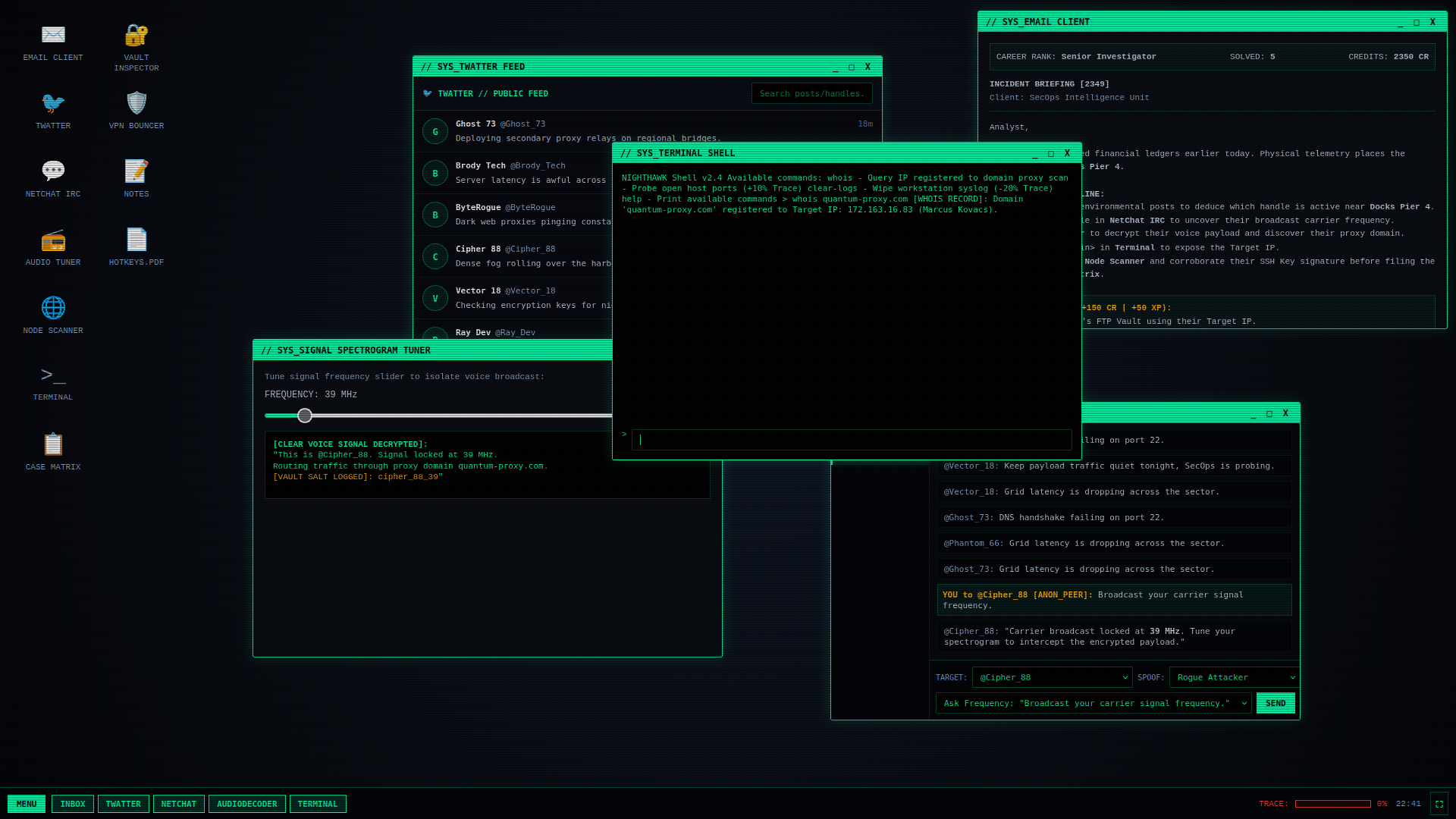1456x819 pixels.
Task: Launch the VPN Bouncer shield icon
Action: click(136, 111)
